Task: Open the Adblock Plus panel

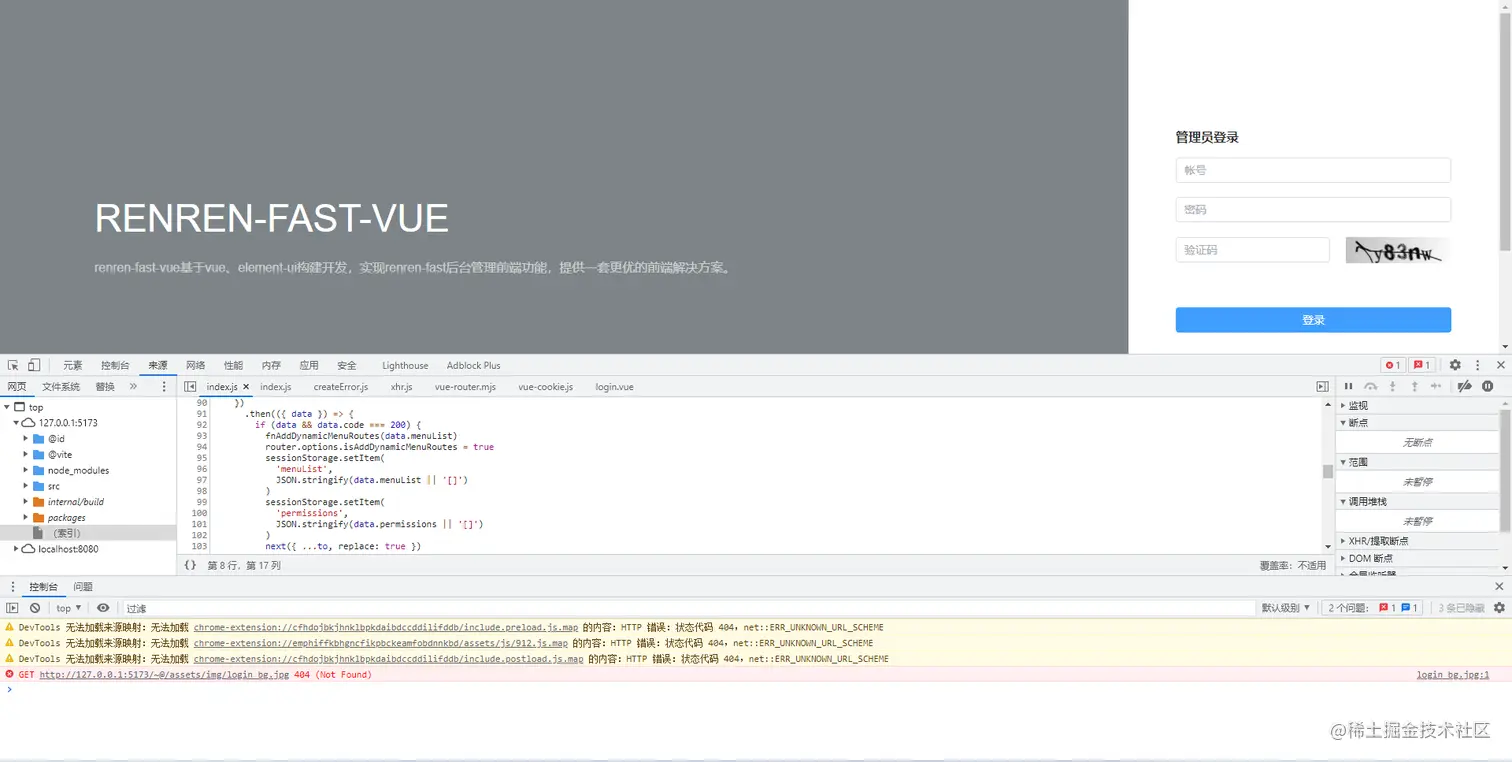Action: (474, 365)
